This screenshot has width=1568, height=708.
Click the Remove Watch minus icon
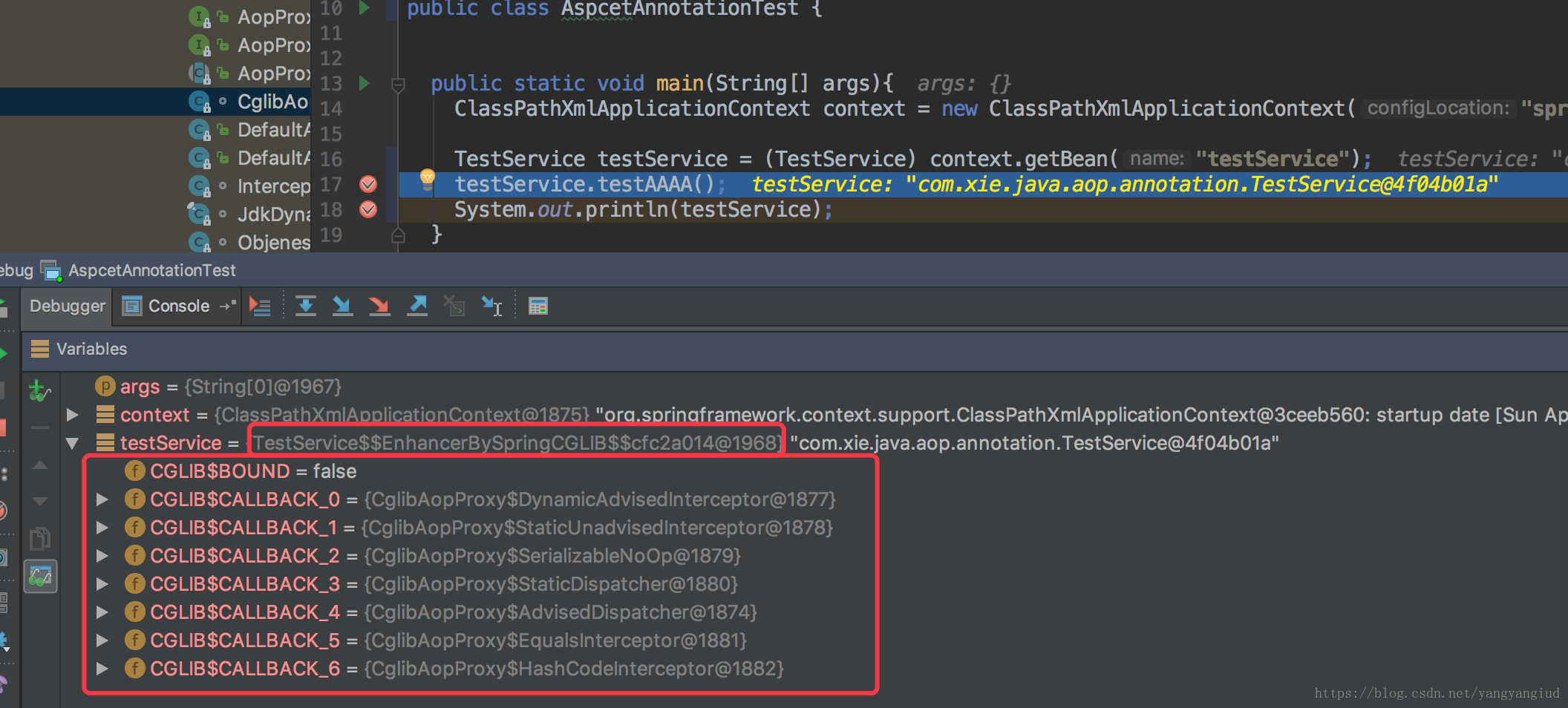coord(40,427)
